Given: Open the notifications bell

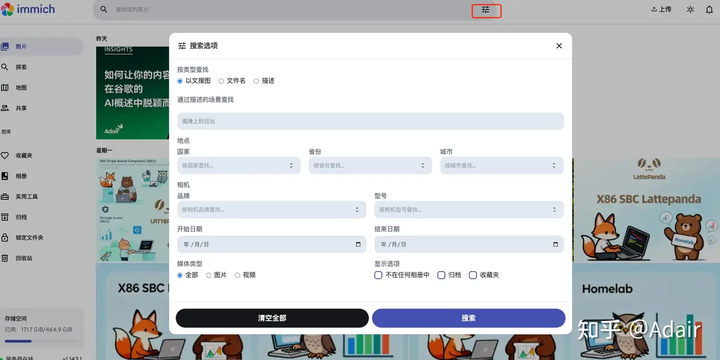Looking at the screenshot, I should point(709,10).
